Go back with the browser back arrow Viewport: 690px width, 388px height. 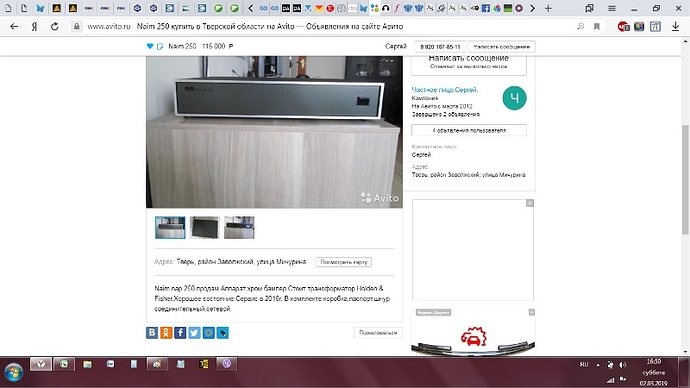(x=14, y=26)
